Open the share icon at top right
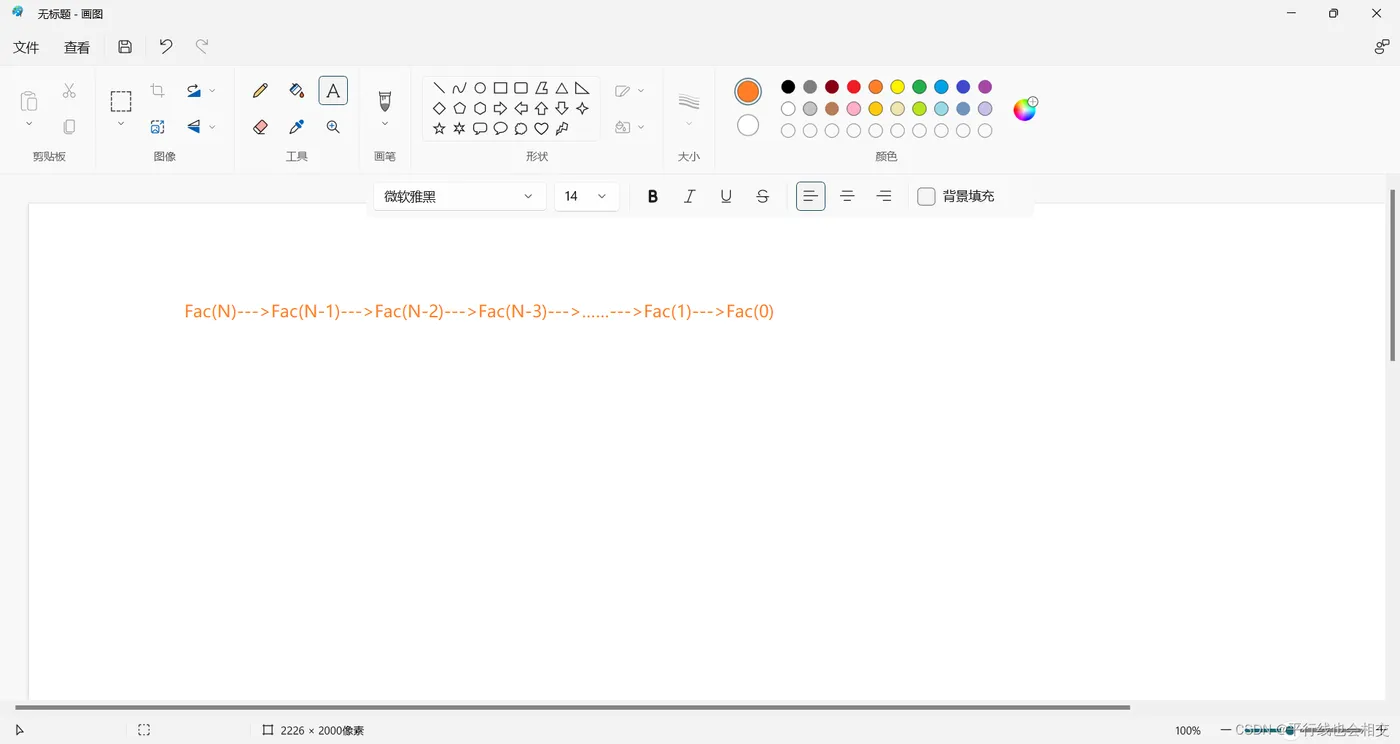This screenshot has height=744, width=1400. [1382, 47]
